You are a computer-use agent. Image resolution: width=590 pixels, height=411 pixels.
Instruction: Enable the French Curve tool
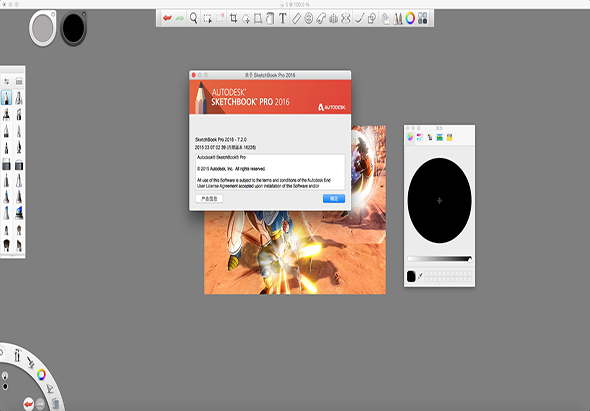(321, 18)
